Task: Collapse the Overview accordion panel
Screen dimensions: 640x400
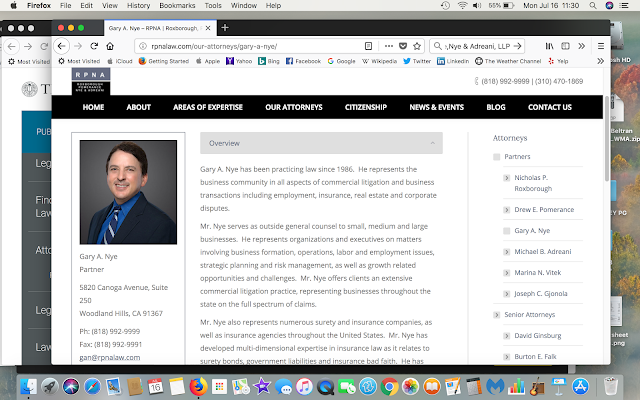Action: tap(433, 143)
